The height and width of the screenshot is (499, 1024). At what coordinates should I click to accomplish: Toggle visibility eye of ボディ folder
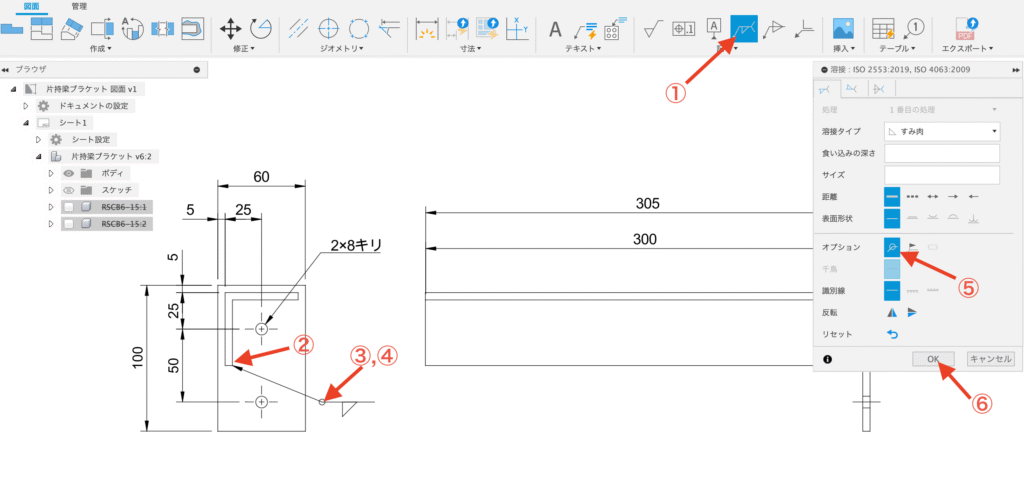point(68,173)
